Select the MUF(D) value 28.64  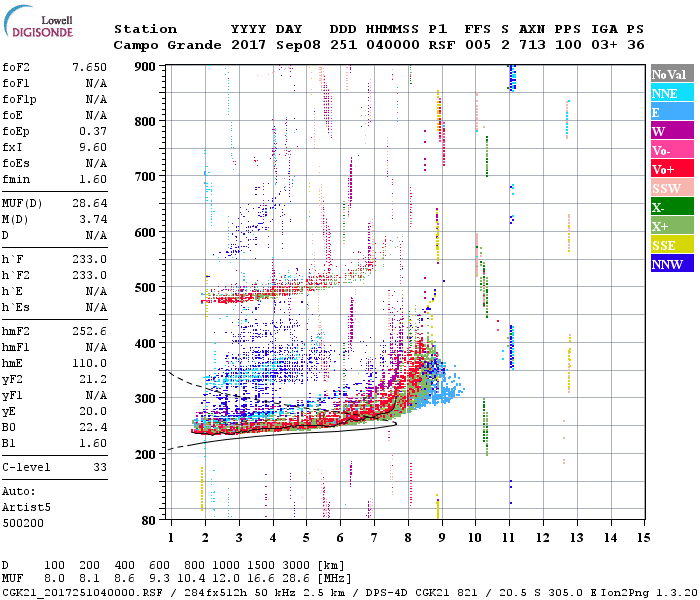click(x=89, y=203)
